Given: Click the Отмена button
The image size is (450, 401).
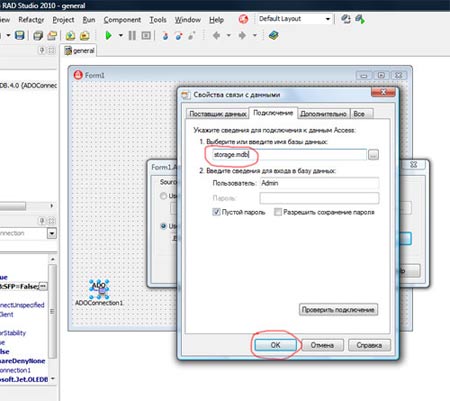Looking at the screenshot, I should coord(322,345).
